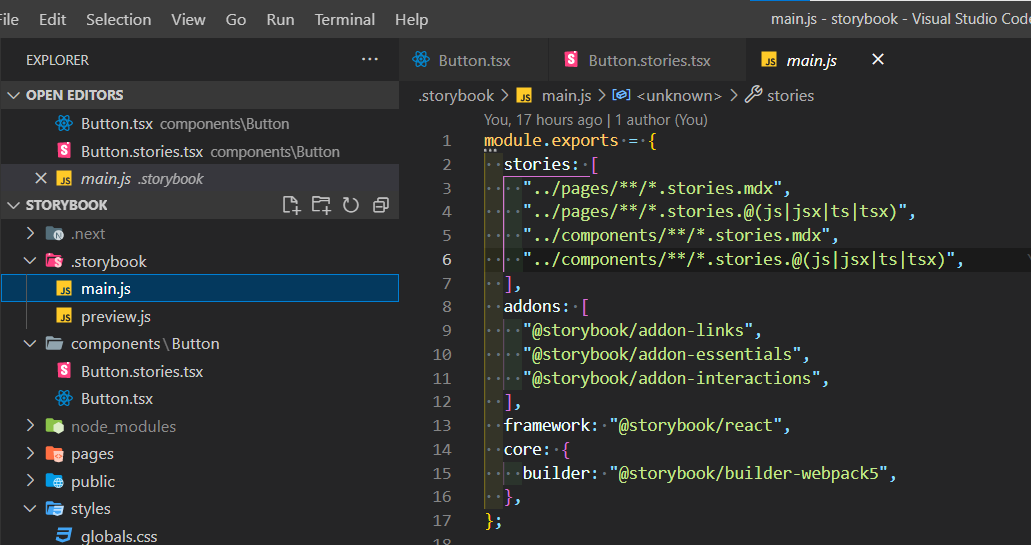
Task: Click the "@storybook/addon-essentials" string in code
Action: (x=661, y=354)
